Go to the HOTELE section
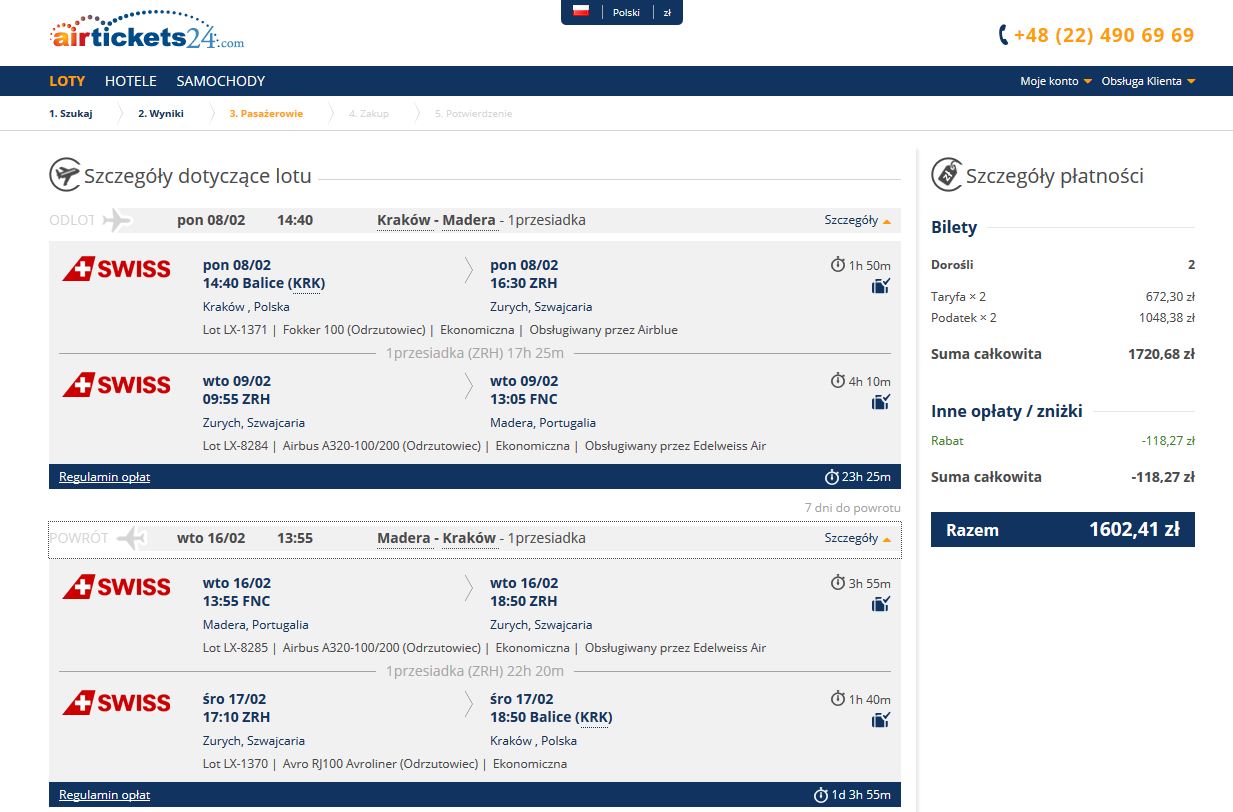 [131, 81]
